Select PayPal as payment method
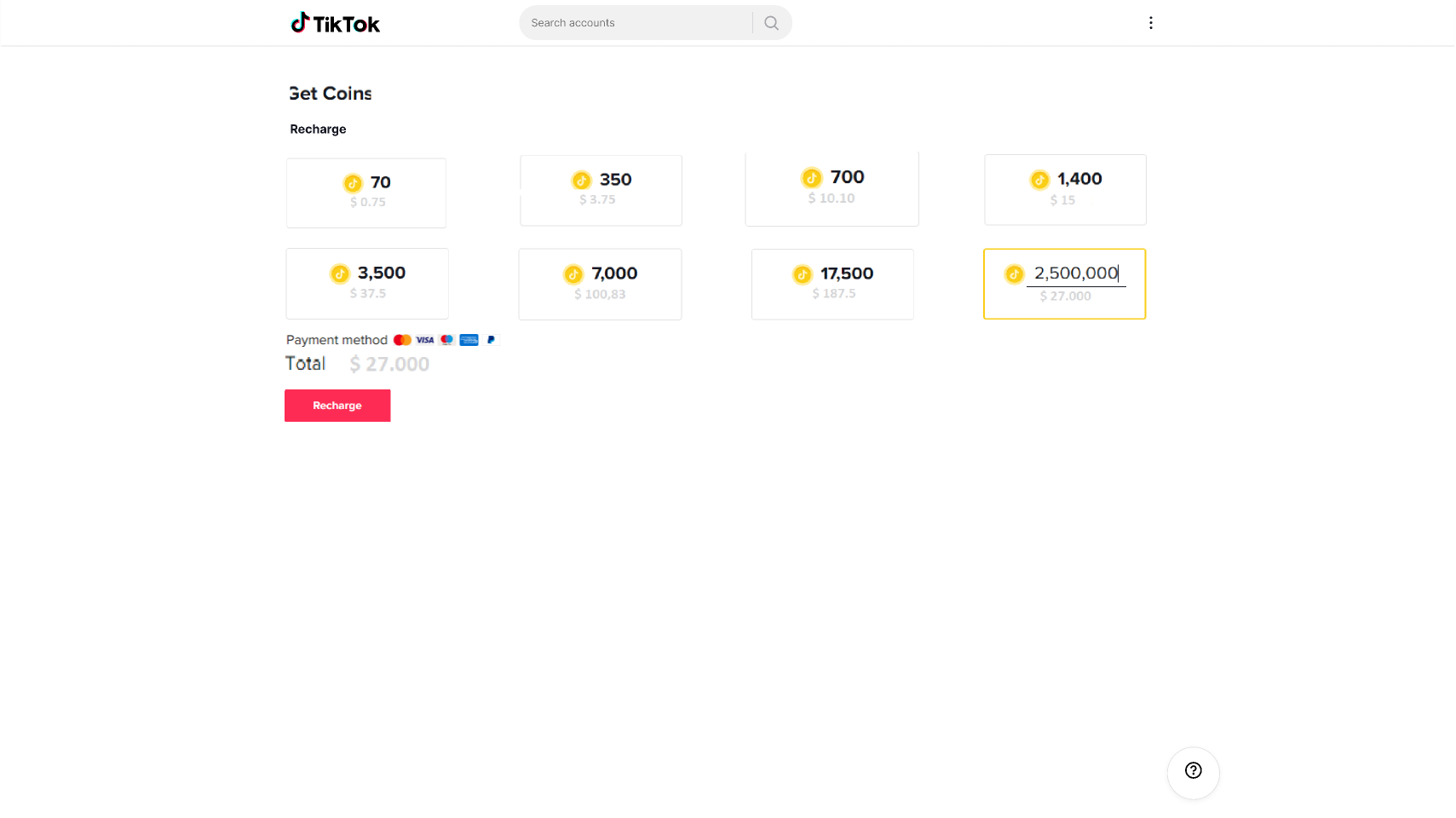The width and height of the screenshot is (1456, 818). coord(491,339)
